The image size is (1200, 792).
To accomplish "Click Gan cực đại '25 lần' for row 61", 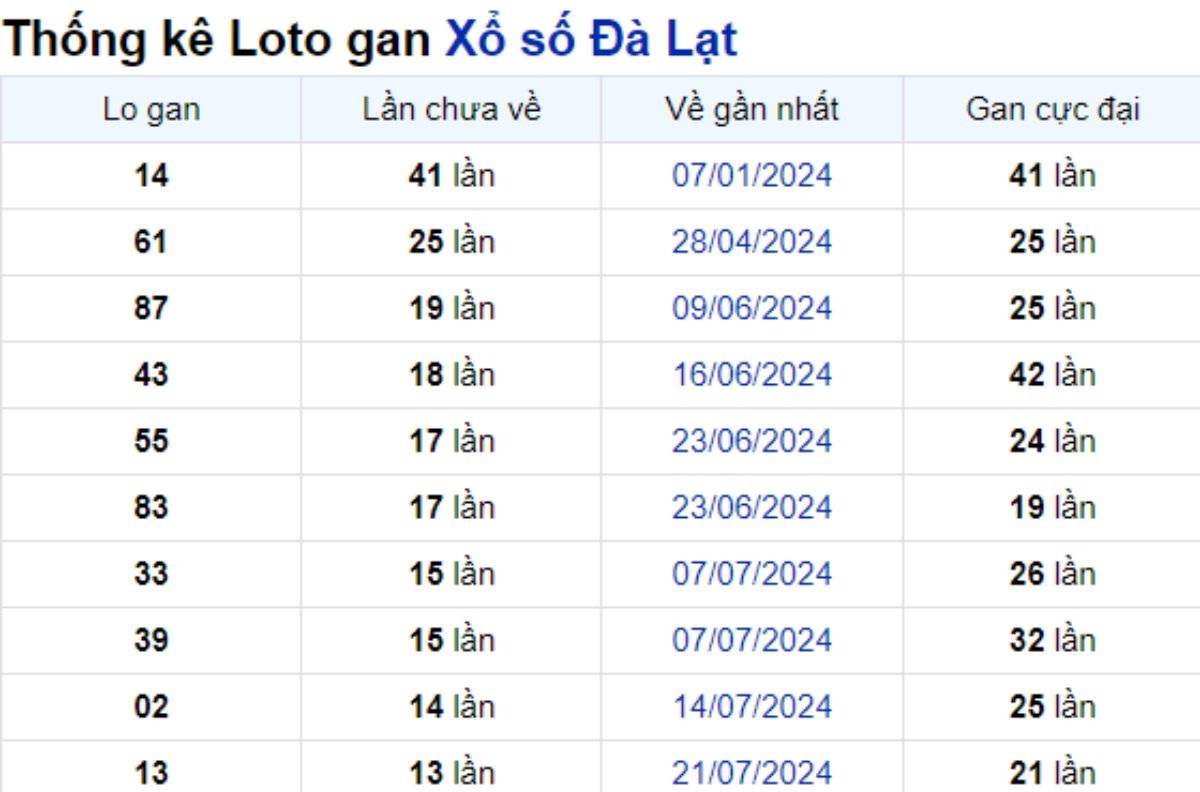I will [1052, 242].
